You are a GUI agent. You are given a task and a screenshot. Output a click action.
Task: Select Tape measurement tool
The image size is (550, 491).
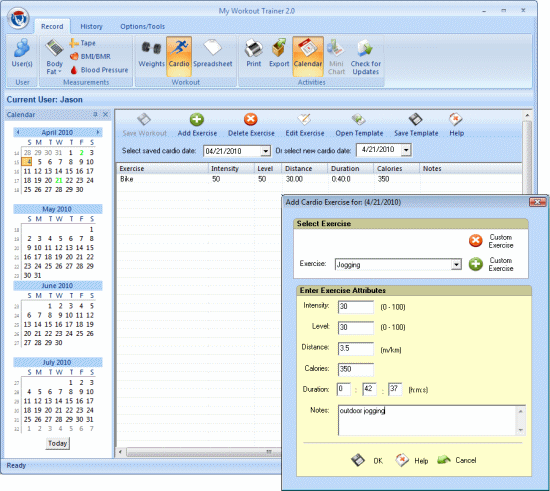[x=83, y=43]
